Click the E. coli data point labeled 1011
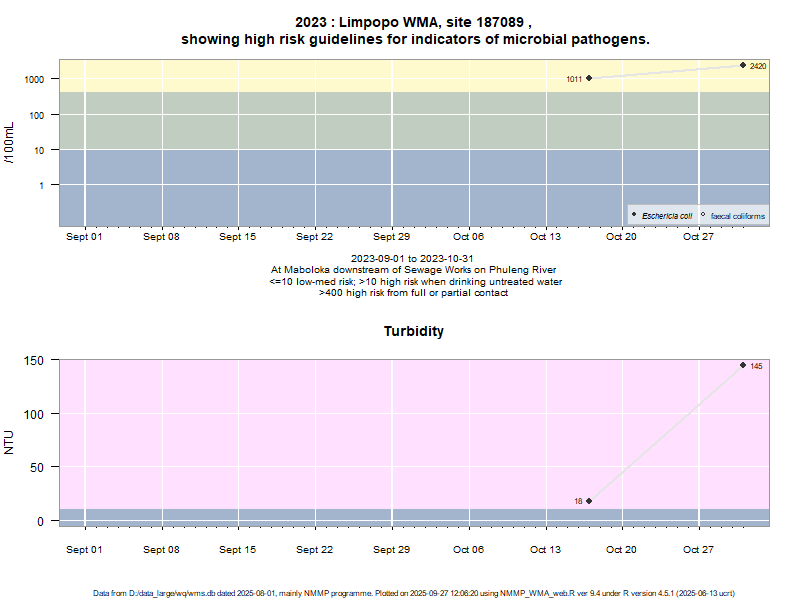Image resolution: width=800 pixels, height=600 pixels. (x=589, y=78)
